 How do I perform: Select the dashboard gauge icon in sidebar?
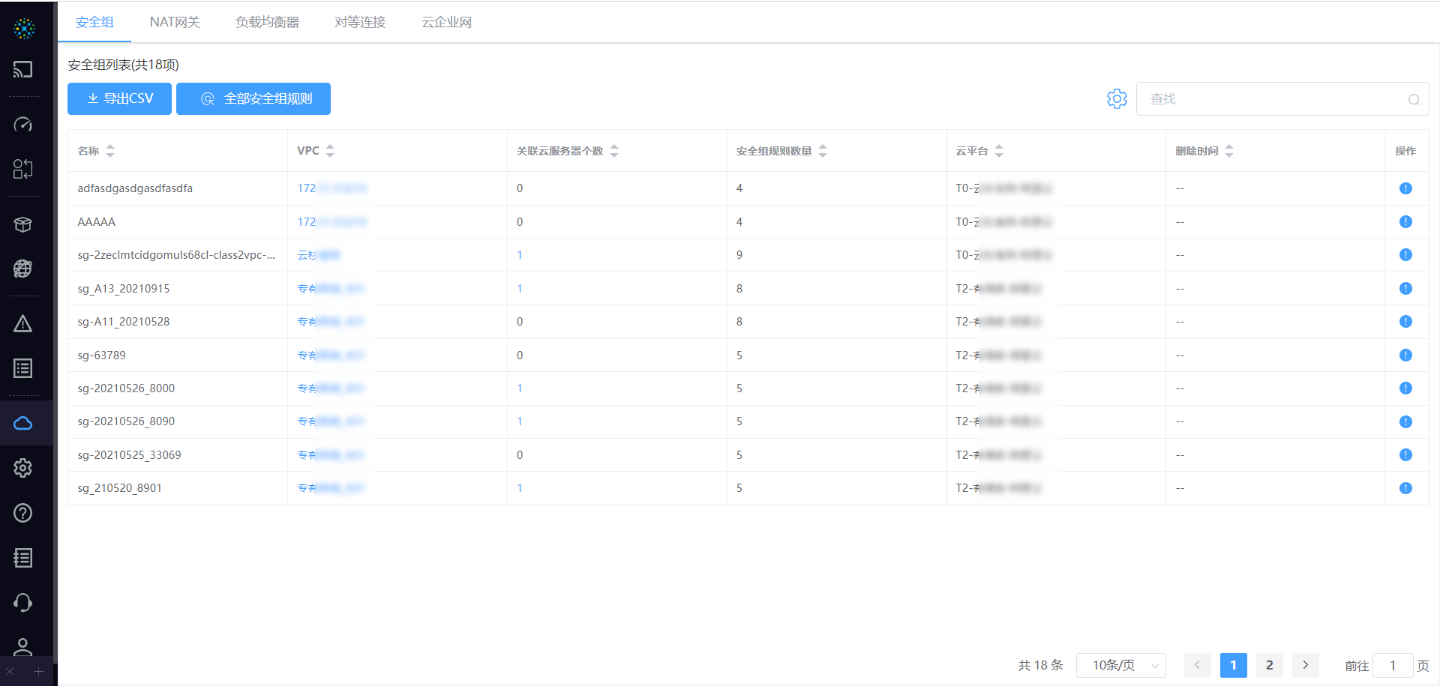click(22, 123)
